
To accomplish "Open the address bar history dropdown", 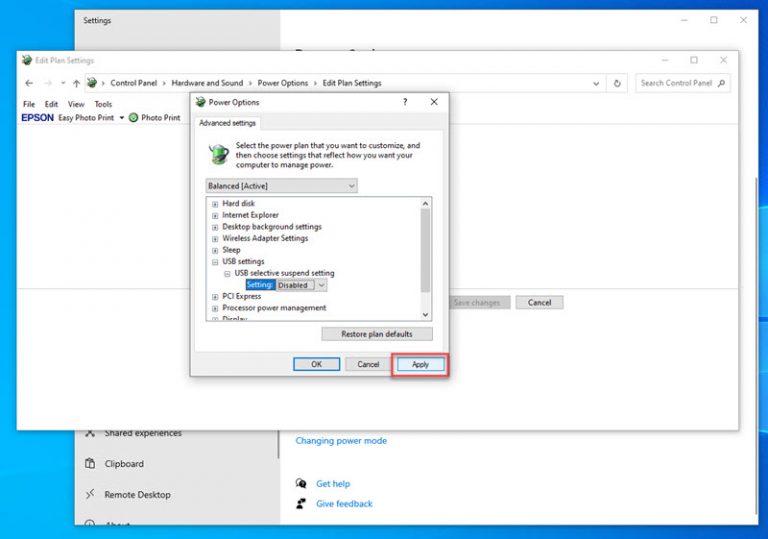I will tap(596, 83).
